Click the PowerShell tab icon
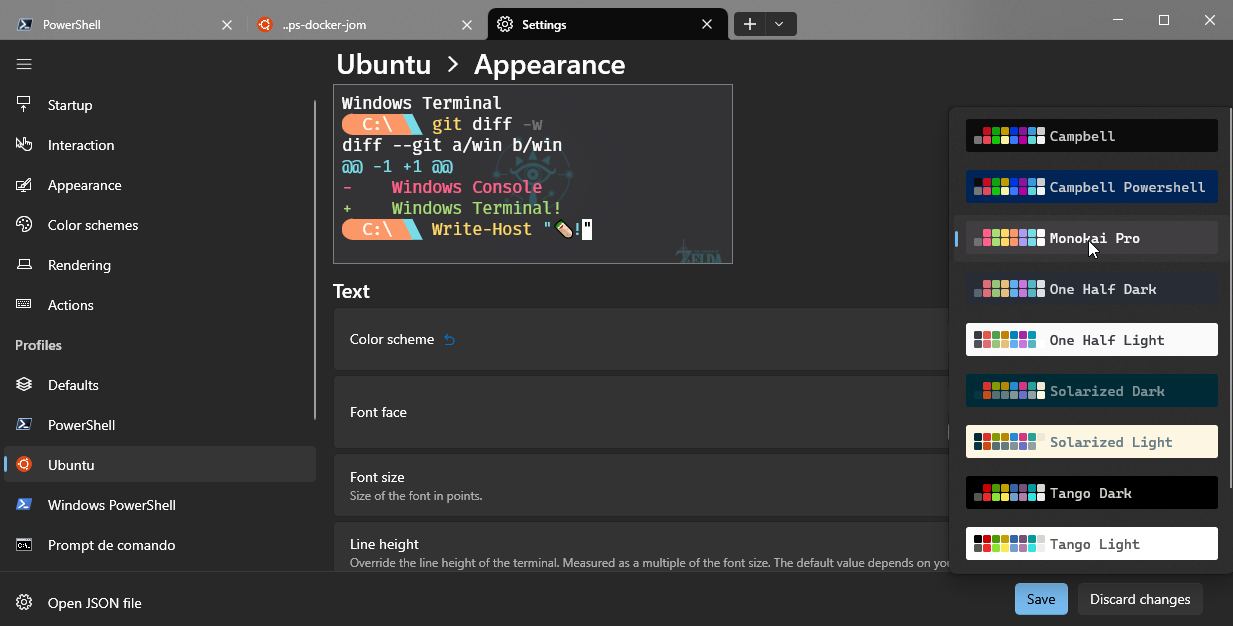Viewport: 1233px width, 626px height. point(24,25)
